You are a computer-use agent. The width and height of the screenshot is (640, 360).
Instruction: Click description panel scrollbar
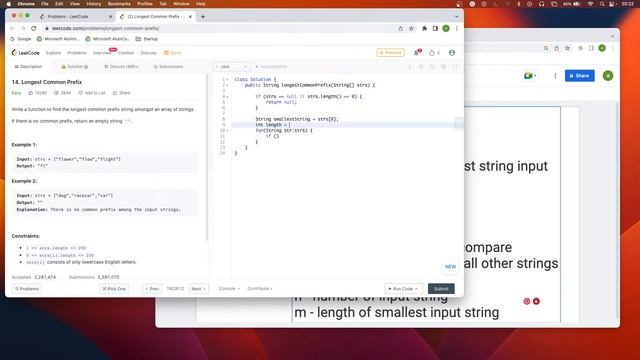(x=207, y=157)
